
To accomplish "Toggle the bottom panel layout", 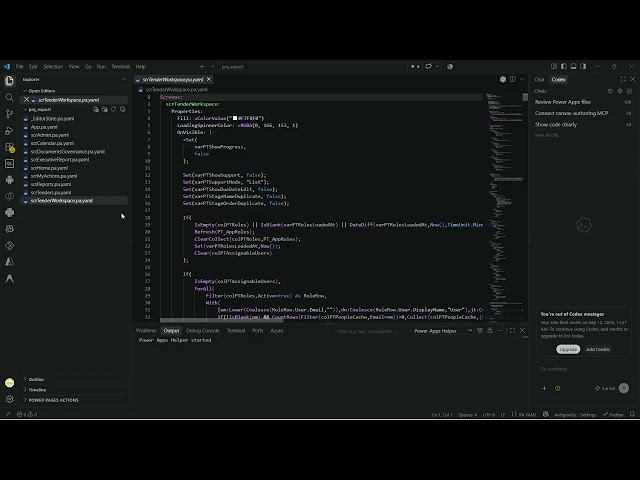I will 573,67.
